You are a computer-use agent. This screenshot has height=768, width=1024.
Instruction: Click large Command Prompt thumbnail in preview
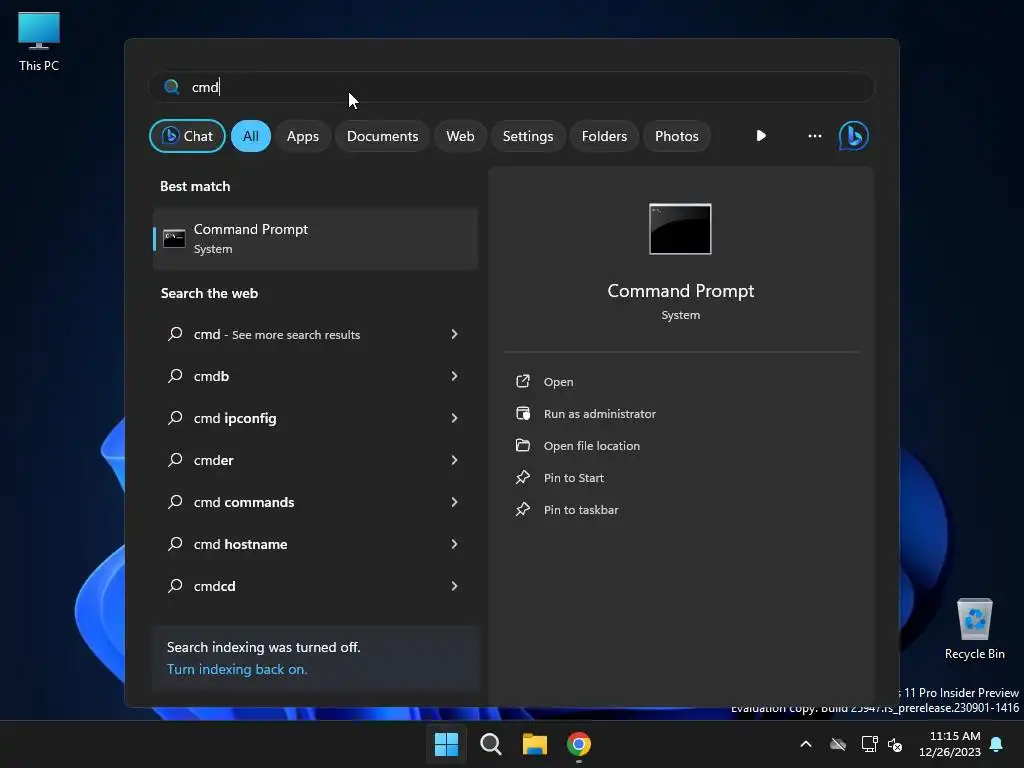click(x=680, y=229)
